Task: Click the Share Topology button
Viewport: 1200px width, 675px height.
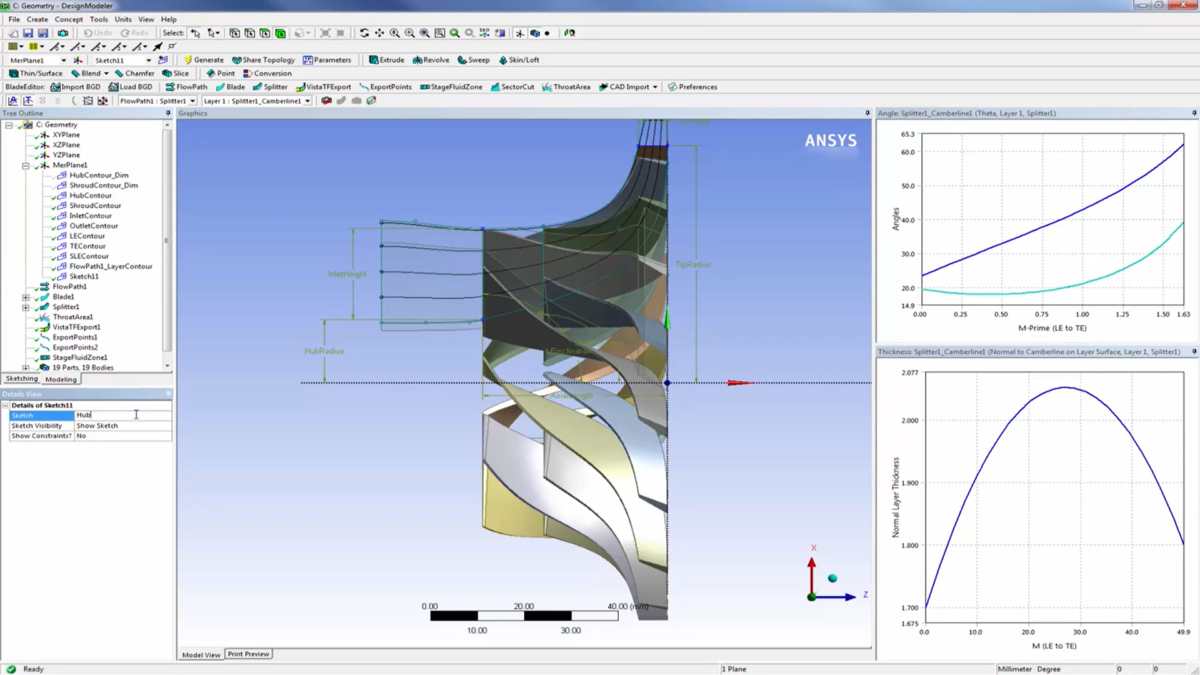Action: tap(263, 60)
